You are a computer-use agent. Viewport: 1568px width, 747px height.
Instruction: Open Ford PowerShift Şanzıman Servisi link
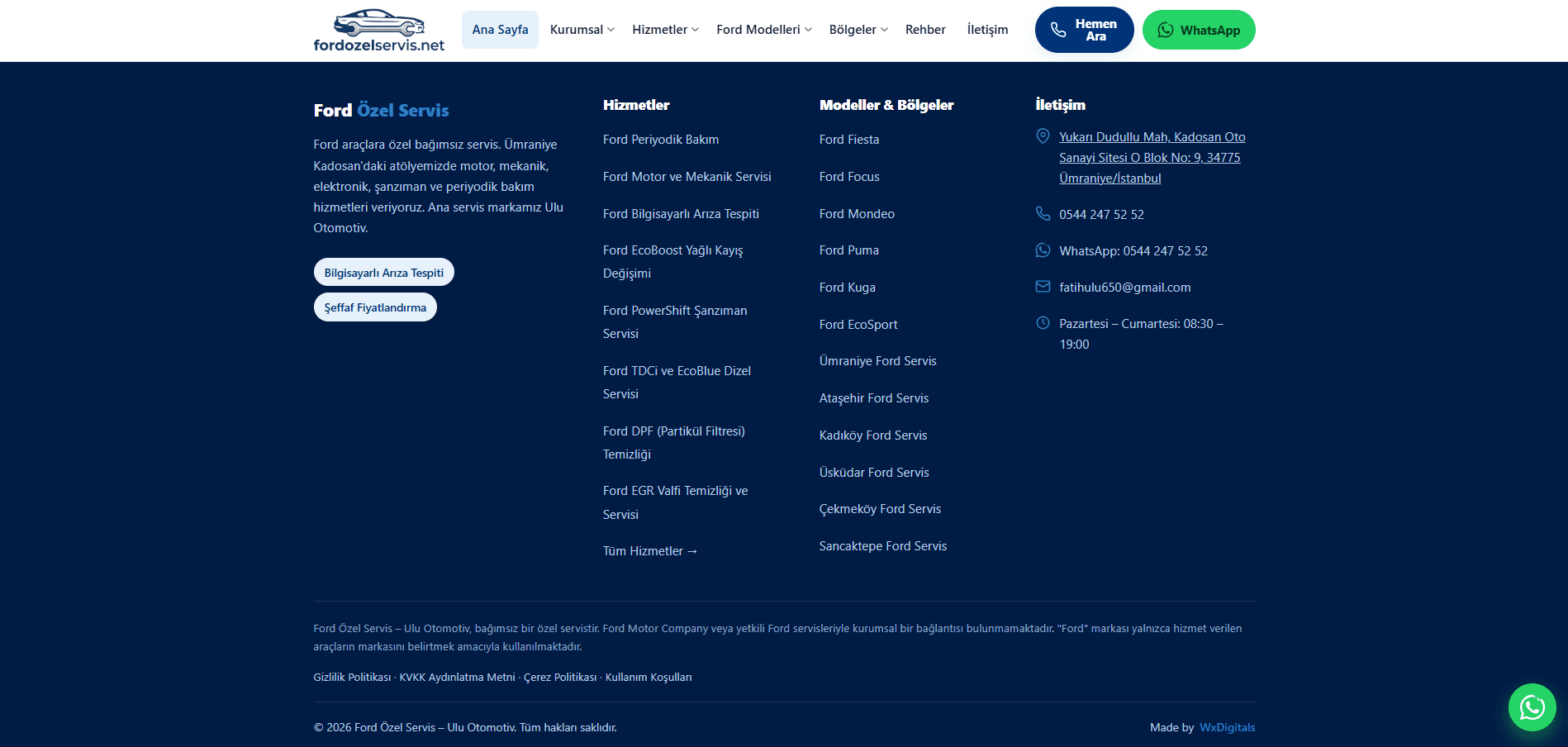(675, 322)
